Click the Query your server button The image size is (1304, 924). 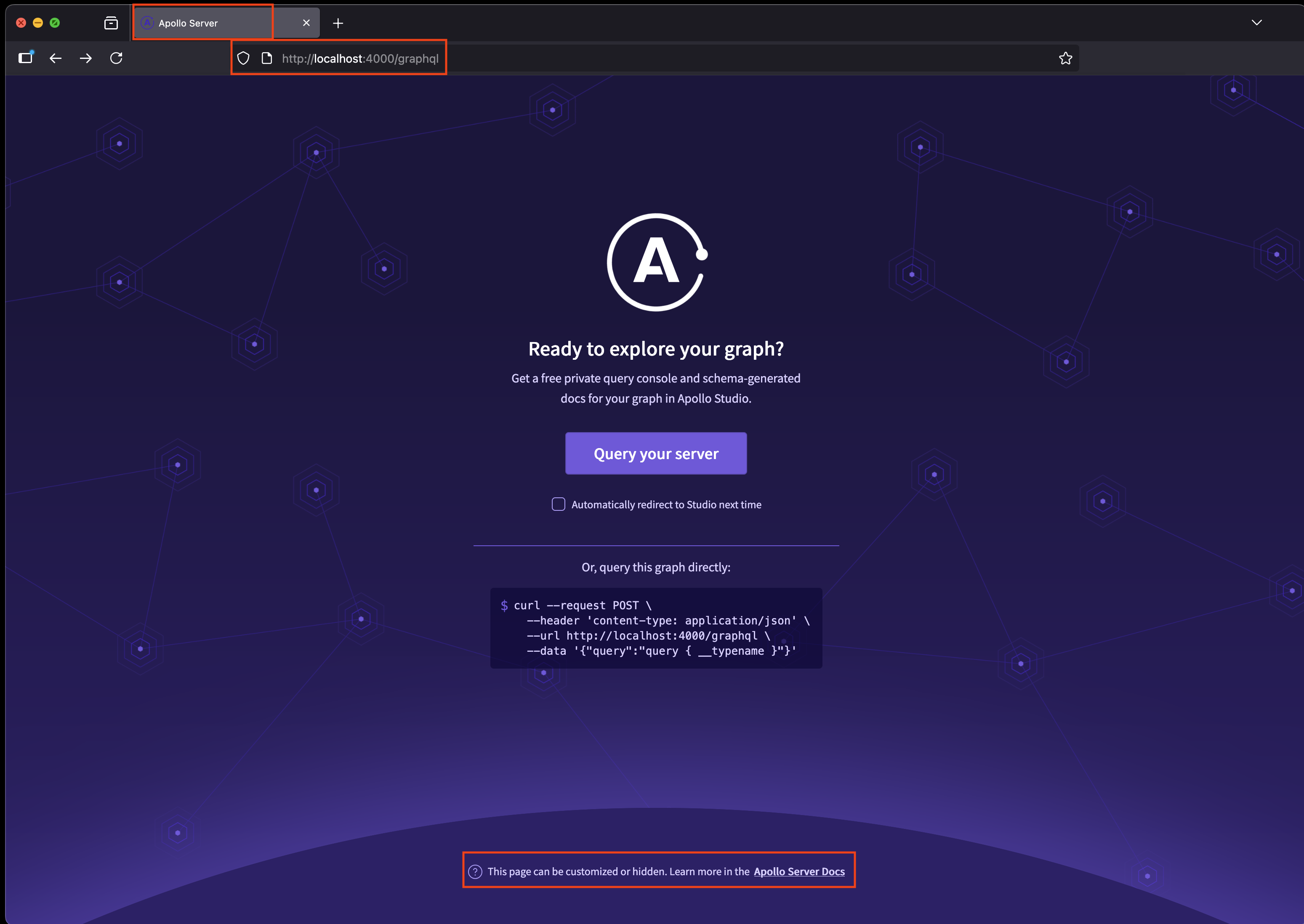pos(656,454)
